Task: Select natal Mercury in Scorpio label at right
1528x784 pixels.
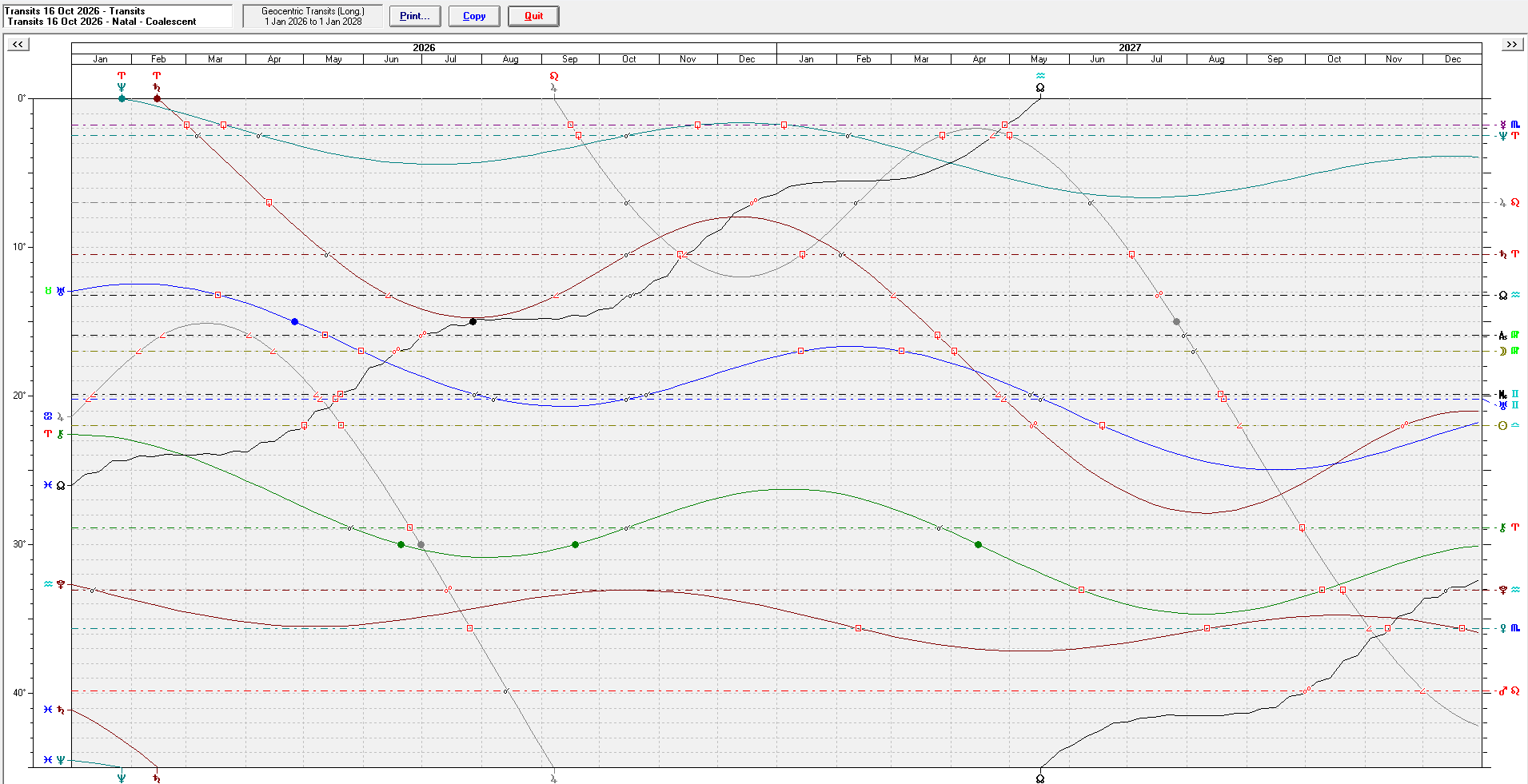Action: 1509,125
